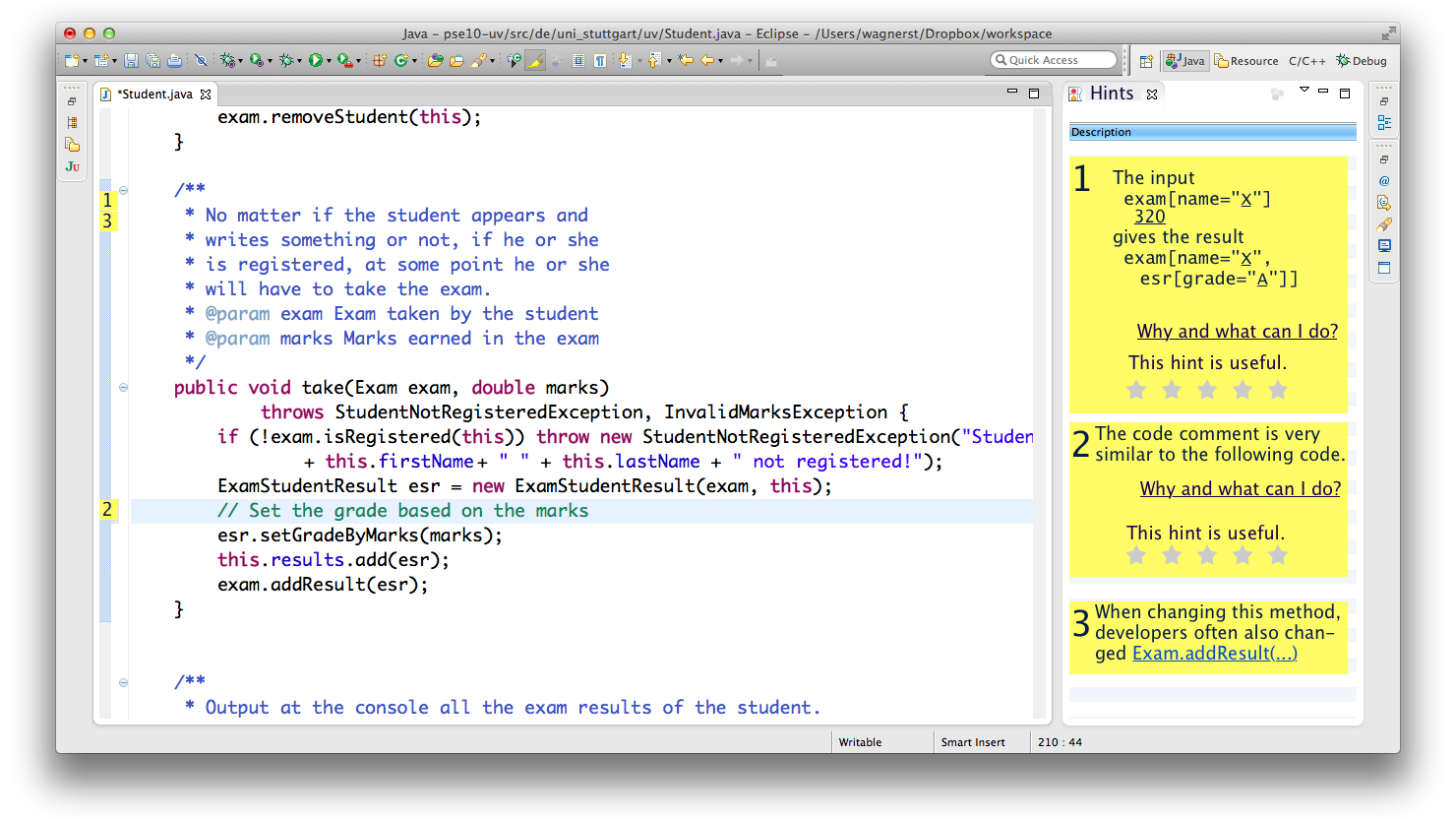Viewport: 1456px width, 819px height.
Task: Collapse the take method Javadoc comment
Action: [x=123, y=190]
